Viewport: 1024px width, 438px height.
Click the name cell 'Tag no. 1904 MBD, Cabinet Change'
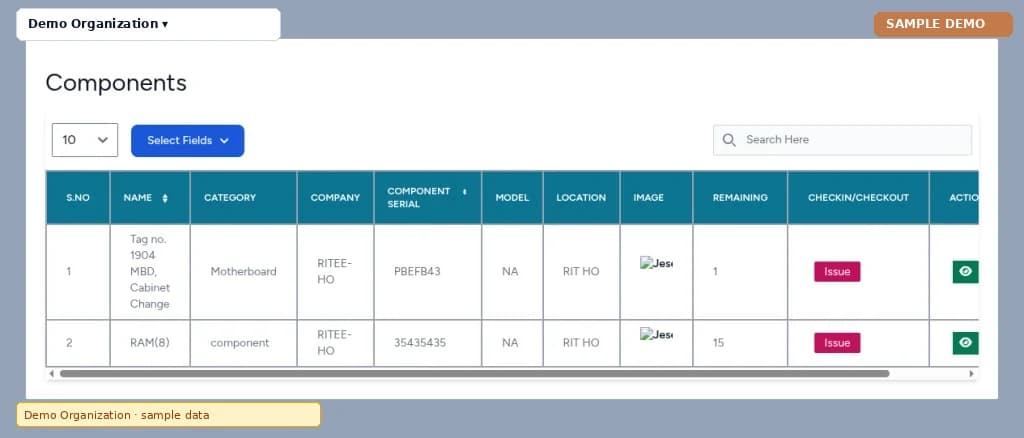coord(150,272)
